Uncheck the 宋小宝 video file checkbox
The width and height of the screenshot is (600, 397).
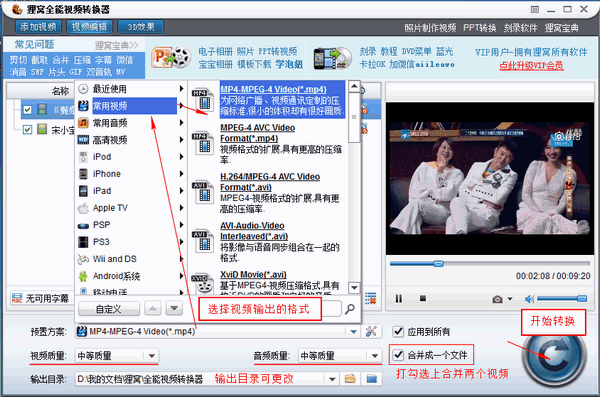tap(27, 129)
